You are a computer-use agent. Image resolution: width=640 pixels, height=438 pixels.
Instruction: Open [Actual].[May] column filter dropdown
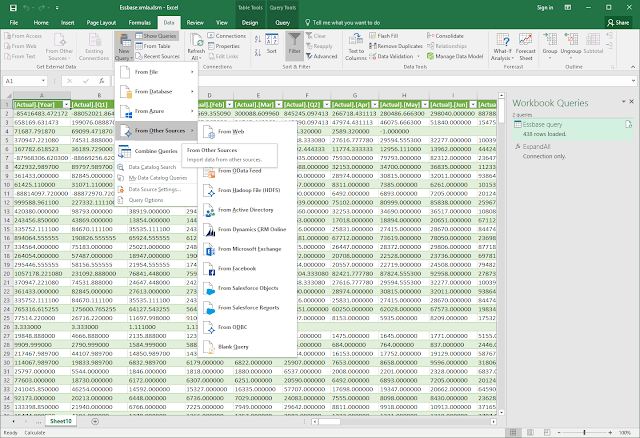tap(425, 104)
